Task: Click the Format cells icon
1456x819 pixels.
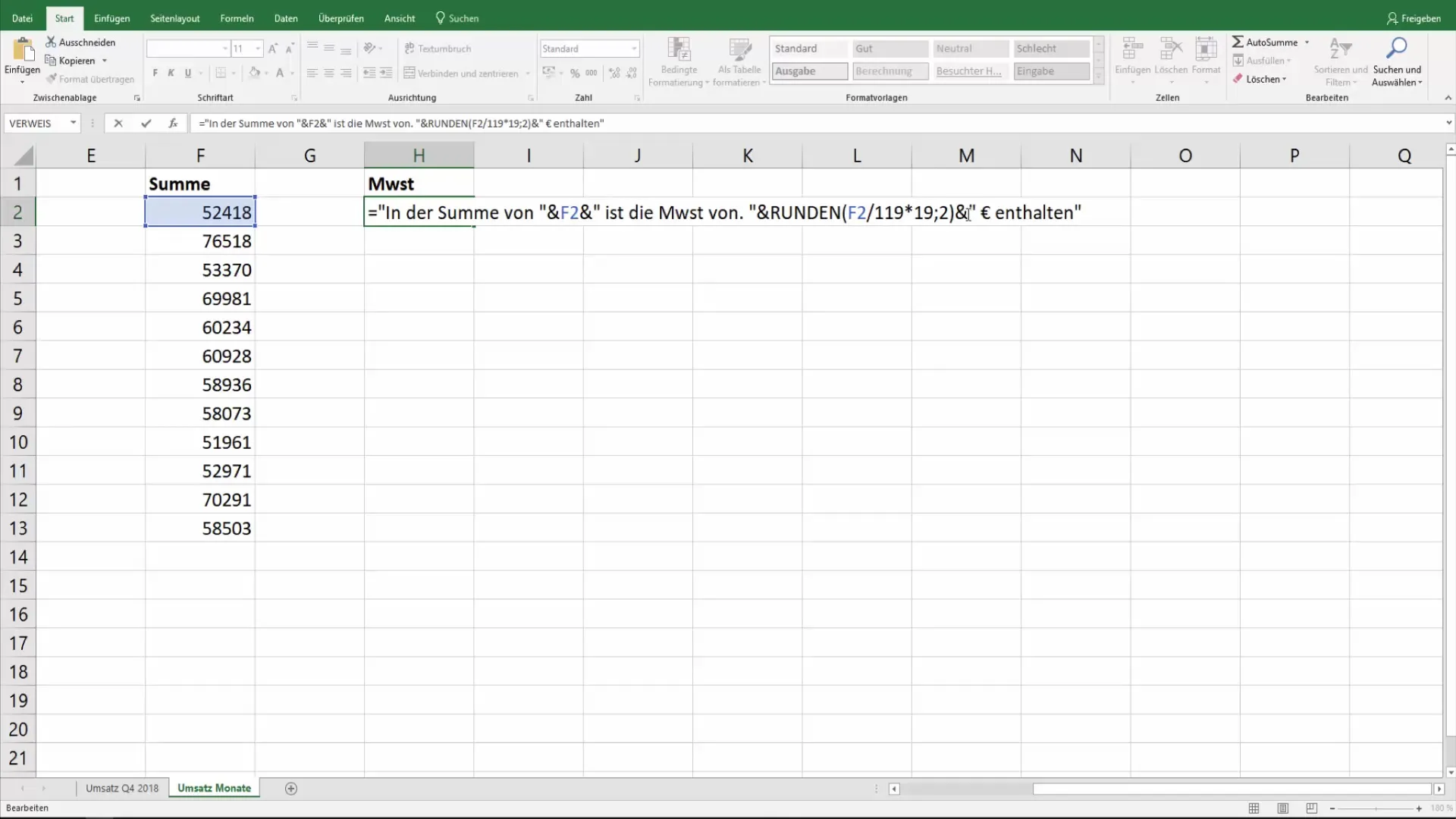Action: (1206, 49)
